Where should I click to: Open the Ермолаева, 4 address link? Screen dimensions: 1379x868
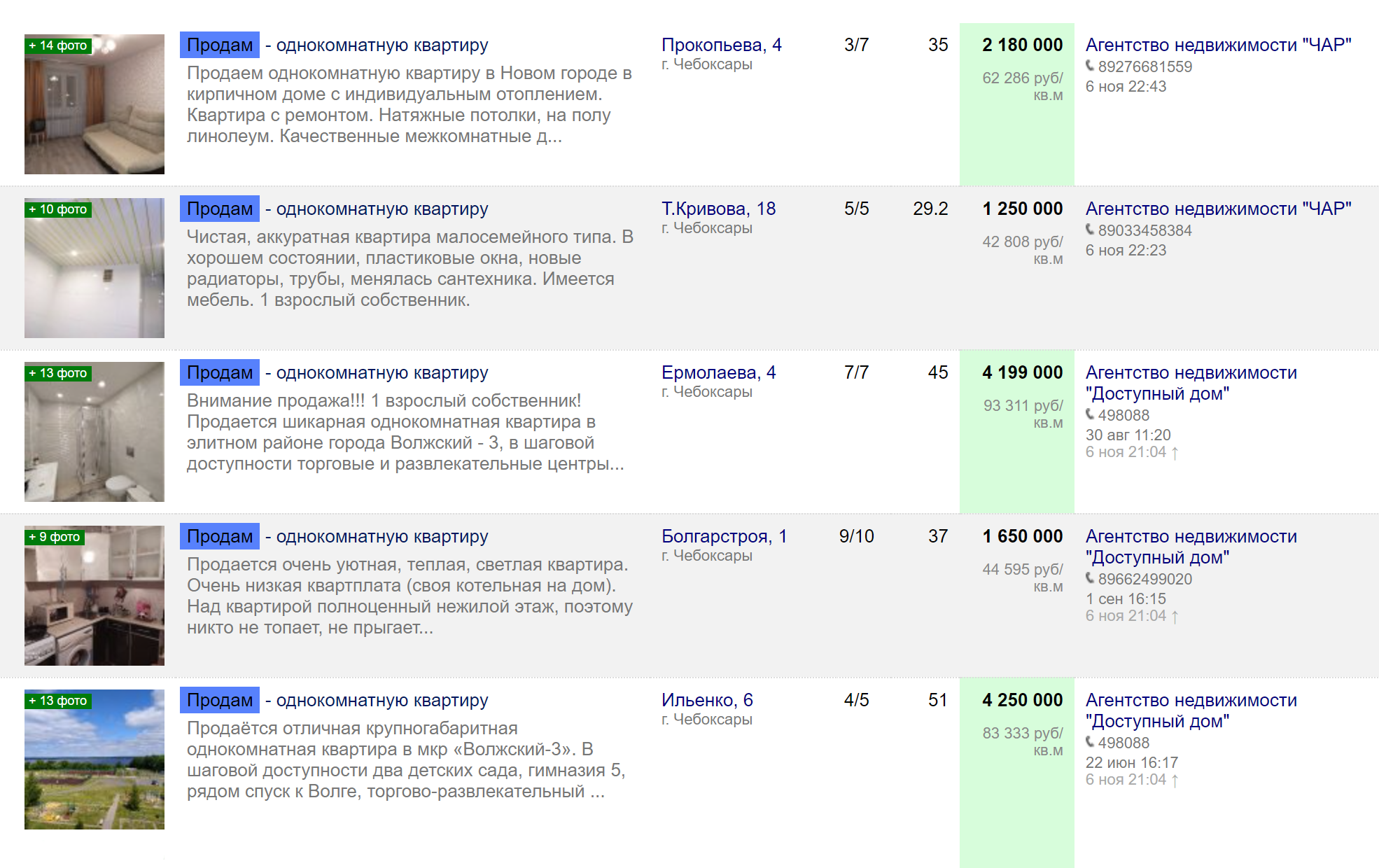click(718, 372)
